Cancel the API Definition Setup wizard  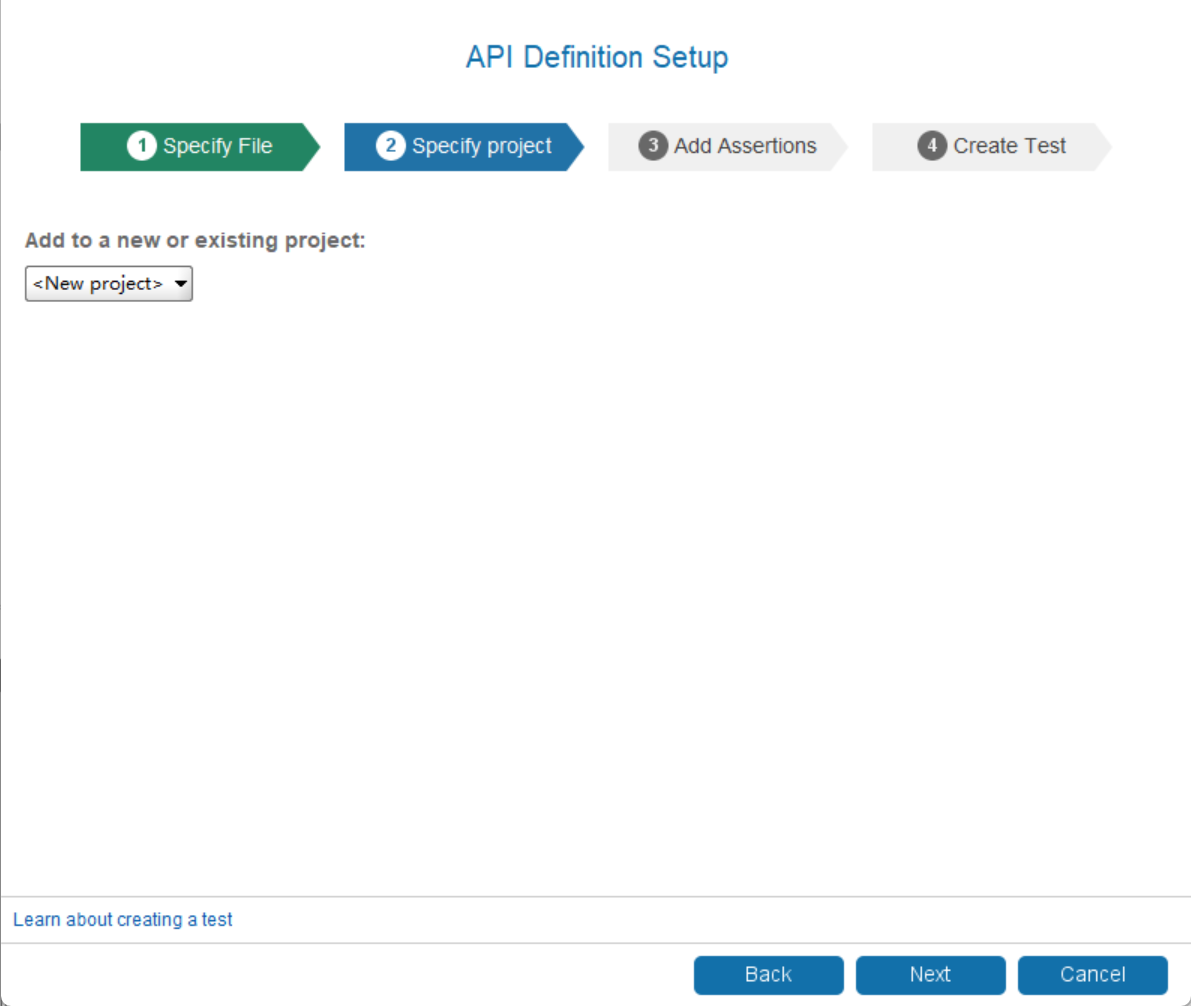[x=1092, y=975]
